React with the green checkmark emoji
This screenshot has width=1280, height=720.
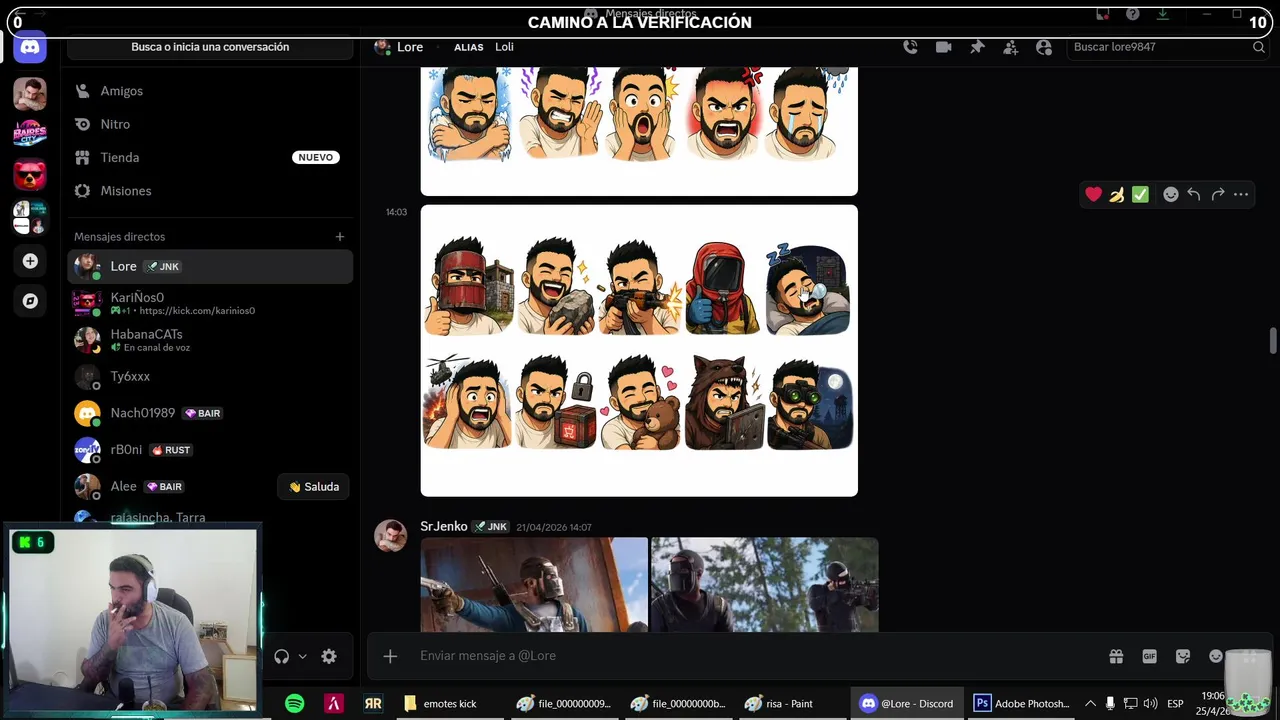tap(1140, 194)
